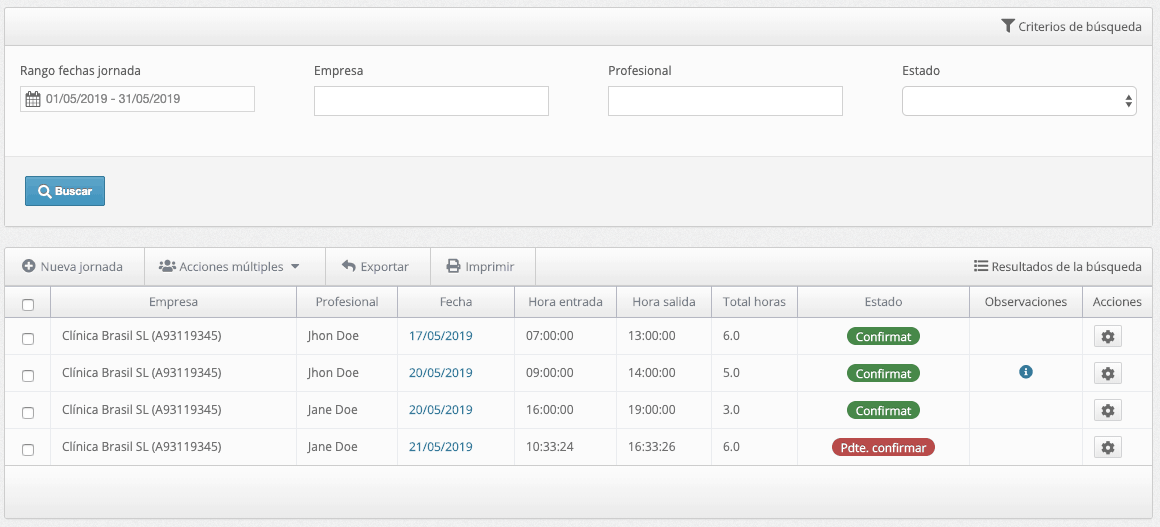
Task: Expand the Acciones múltiples dropdown
Action: (229, 266)
